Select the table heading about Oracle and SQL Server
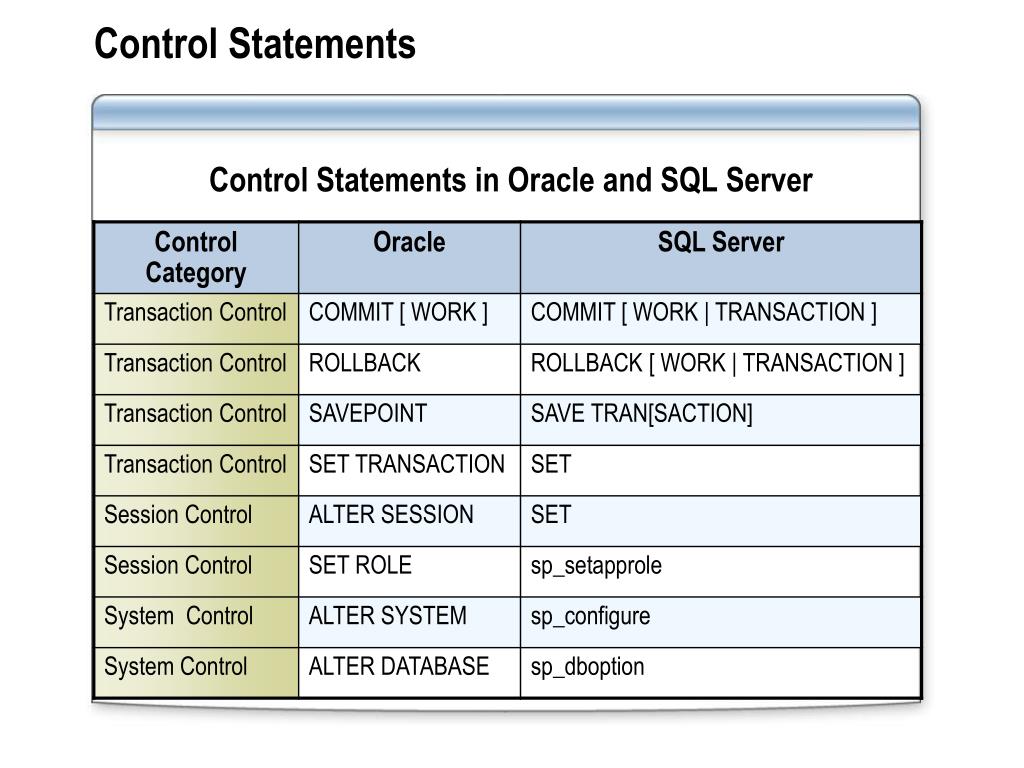 click(510, 180)
